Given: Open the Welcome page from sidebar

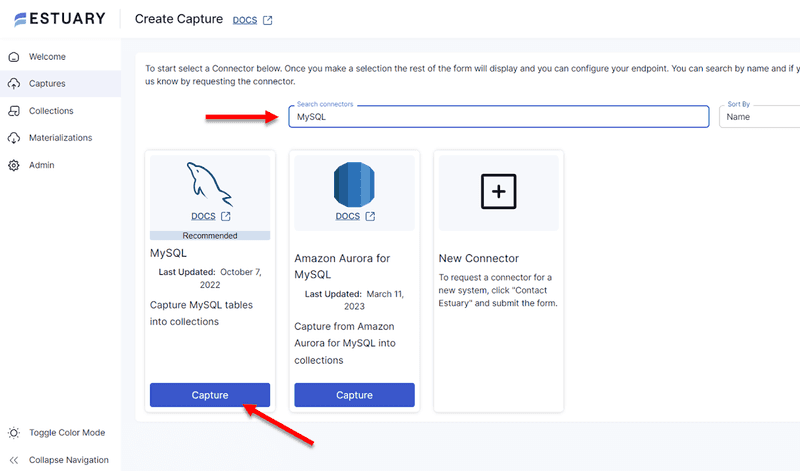Looking at the screenshot, I should click(x=48, y=57).
